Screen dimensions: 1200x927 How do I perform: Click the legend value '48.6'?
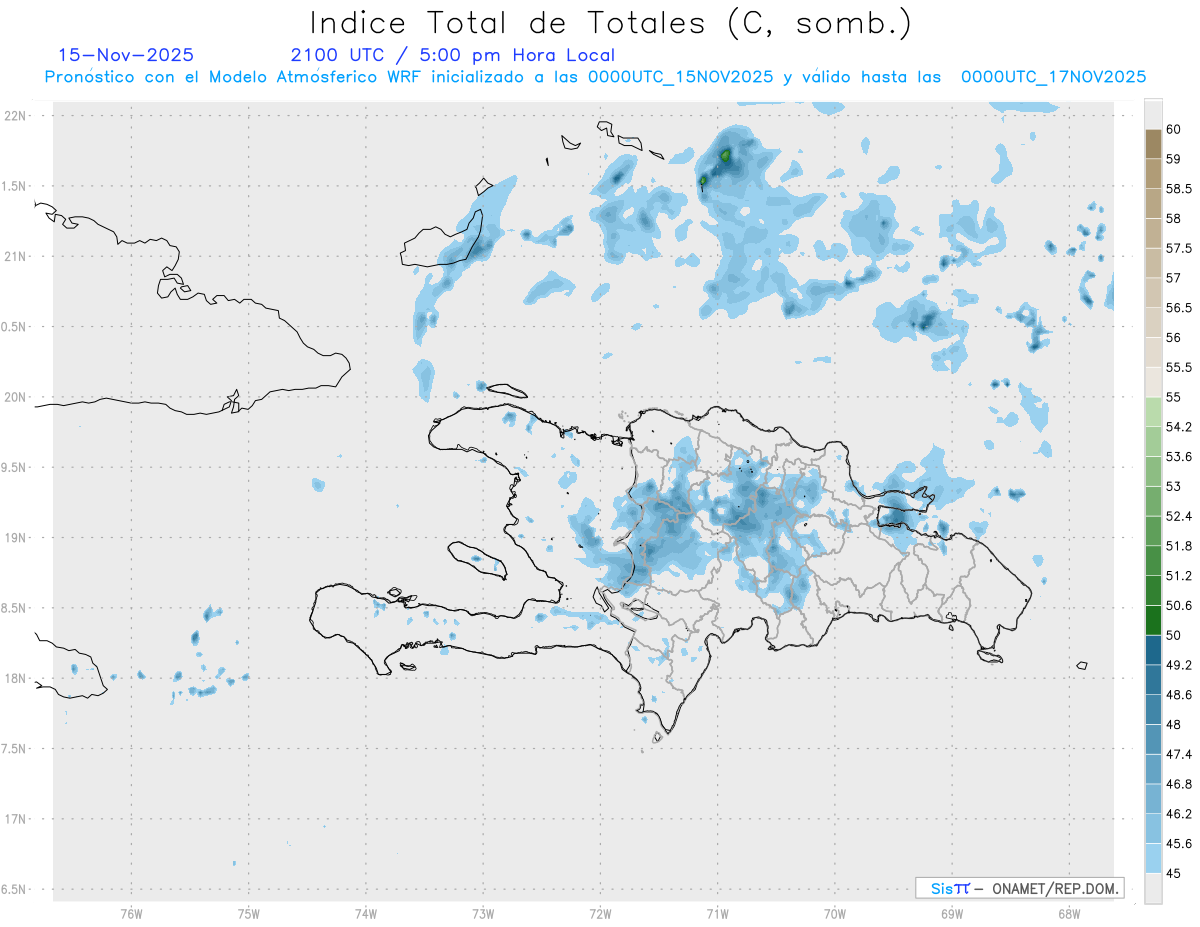(x=1180, y=695)
